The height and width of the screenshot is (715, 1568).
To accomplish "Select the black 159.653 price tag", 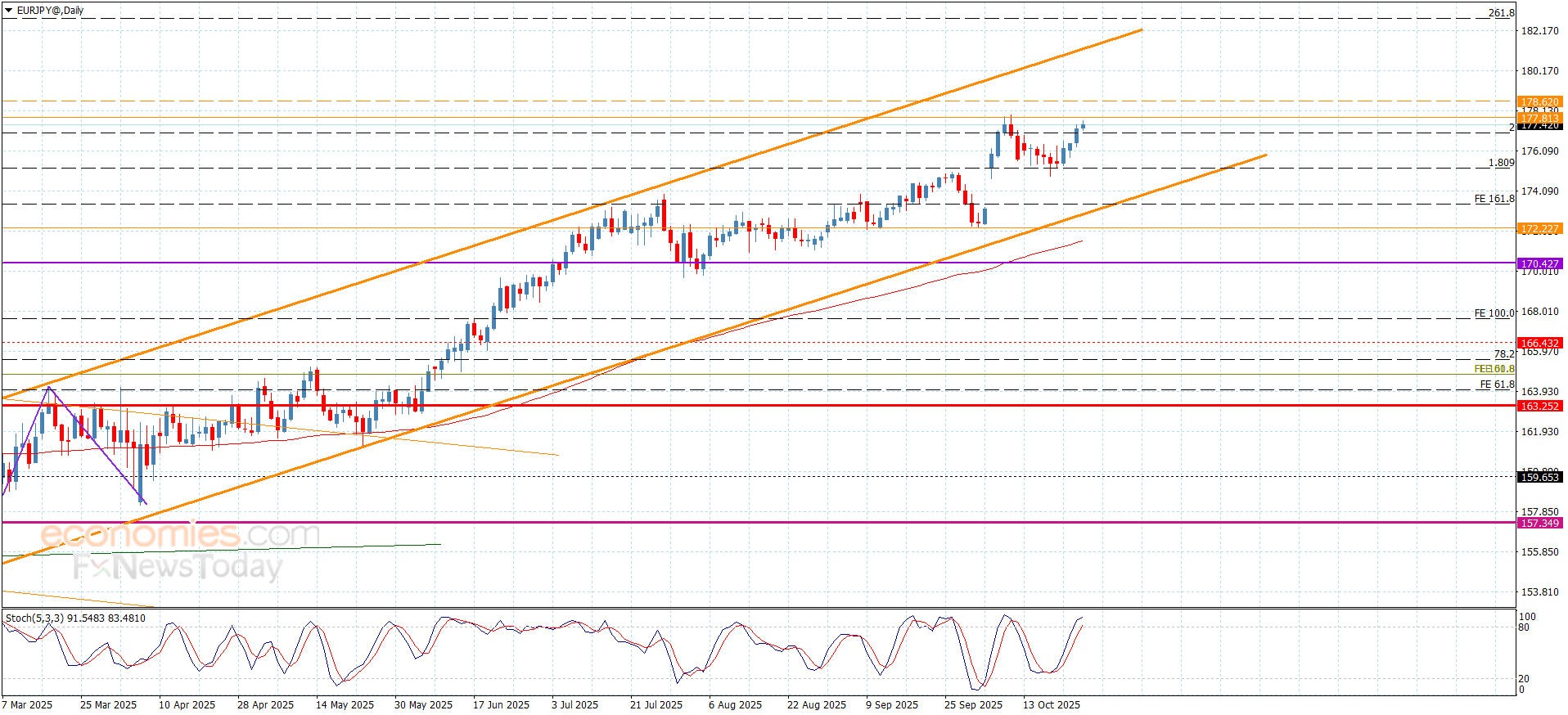I will [x=1539, y=477].
